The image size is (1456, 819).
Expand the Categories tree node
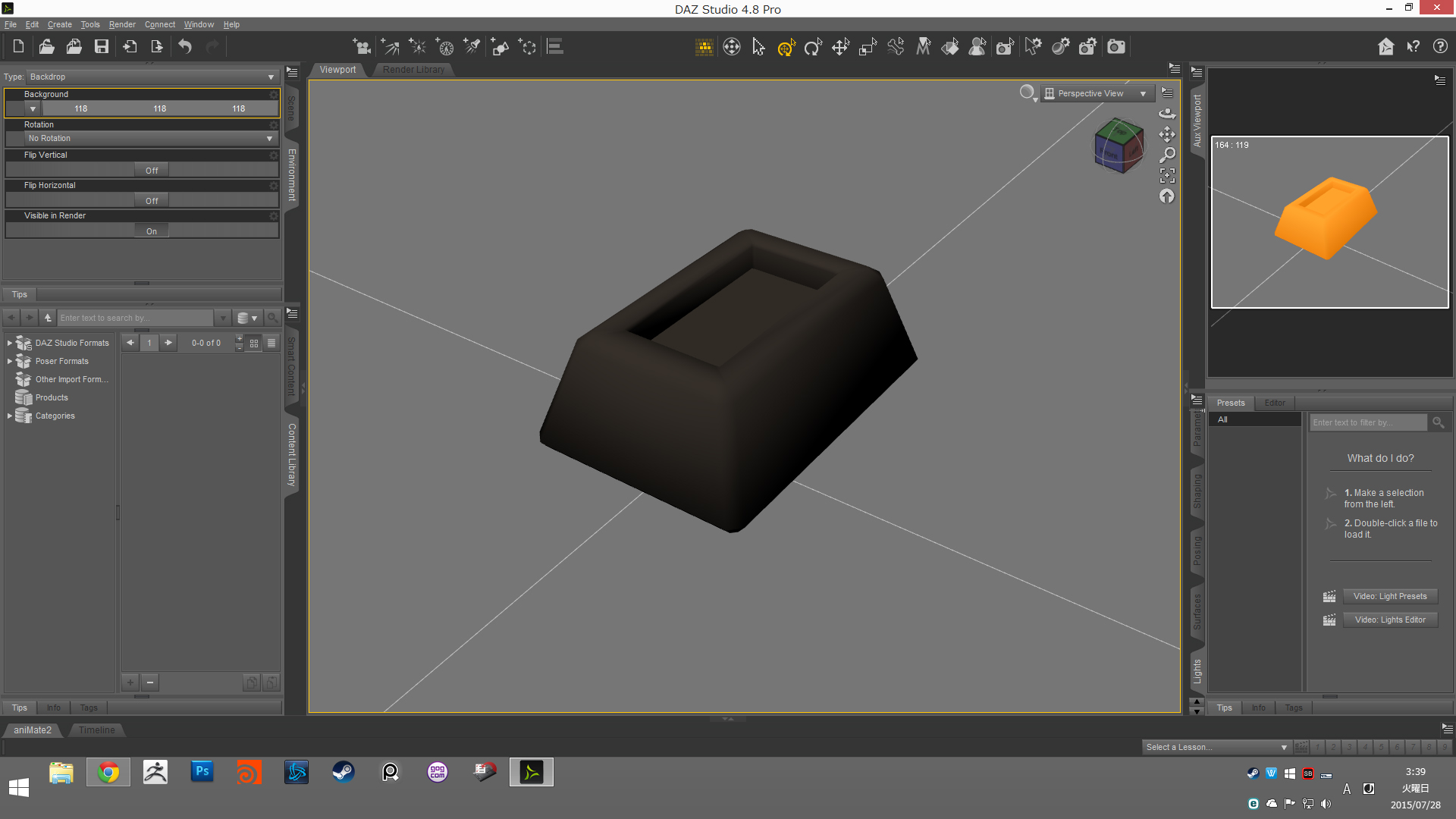click(9, 416)
